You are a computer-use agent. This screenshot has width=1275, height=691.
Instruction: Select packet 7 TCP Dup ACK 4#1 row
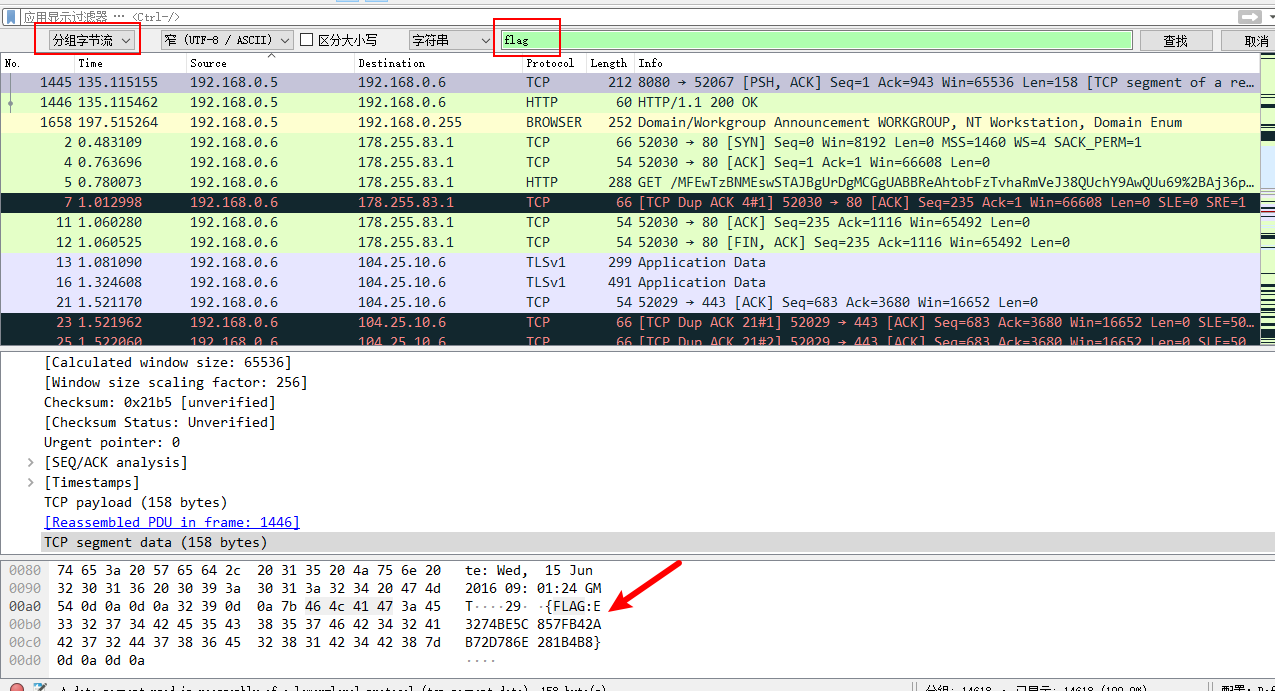point(629,202)
